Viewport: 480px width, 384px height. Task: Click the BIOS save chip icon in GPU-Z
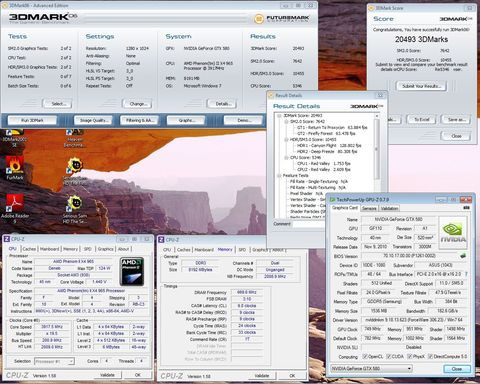(463, 256)
